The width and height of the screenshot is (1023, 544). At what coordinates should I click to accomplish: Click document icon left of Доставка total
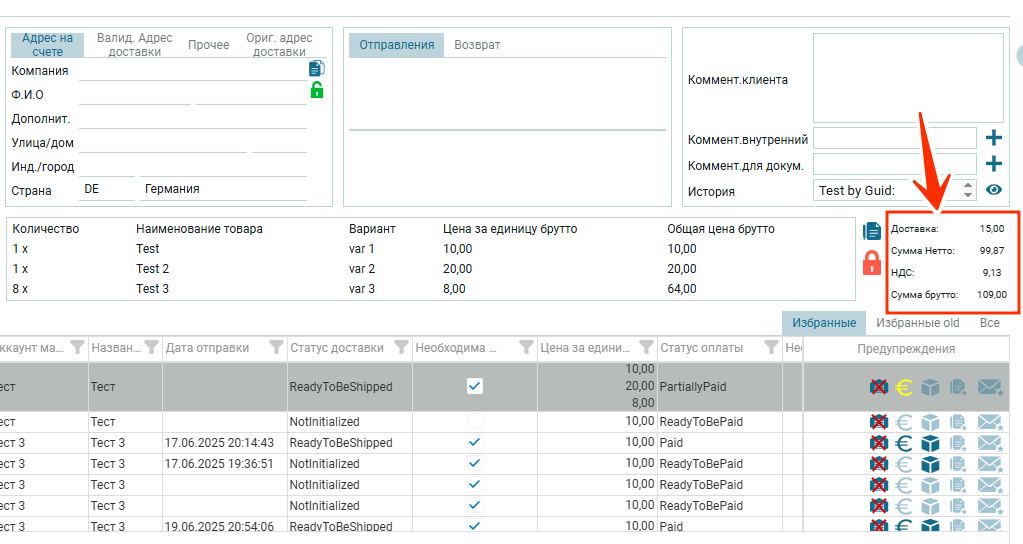(871, 231)
